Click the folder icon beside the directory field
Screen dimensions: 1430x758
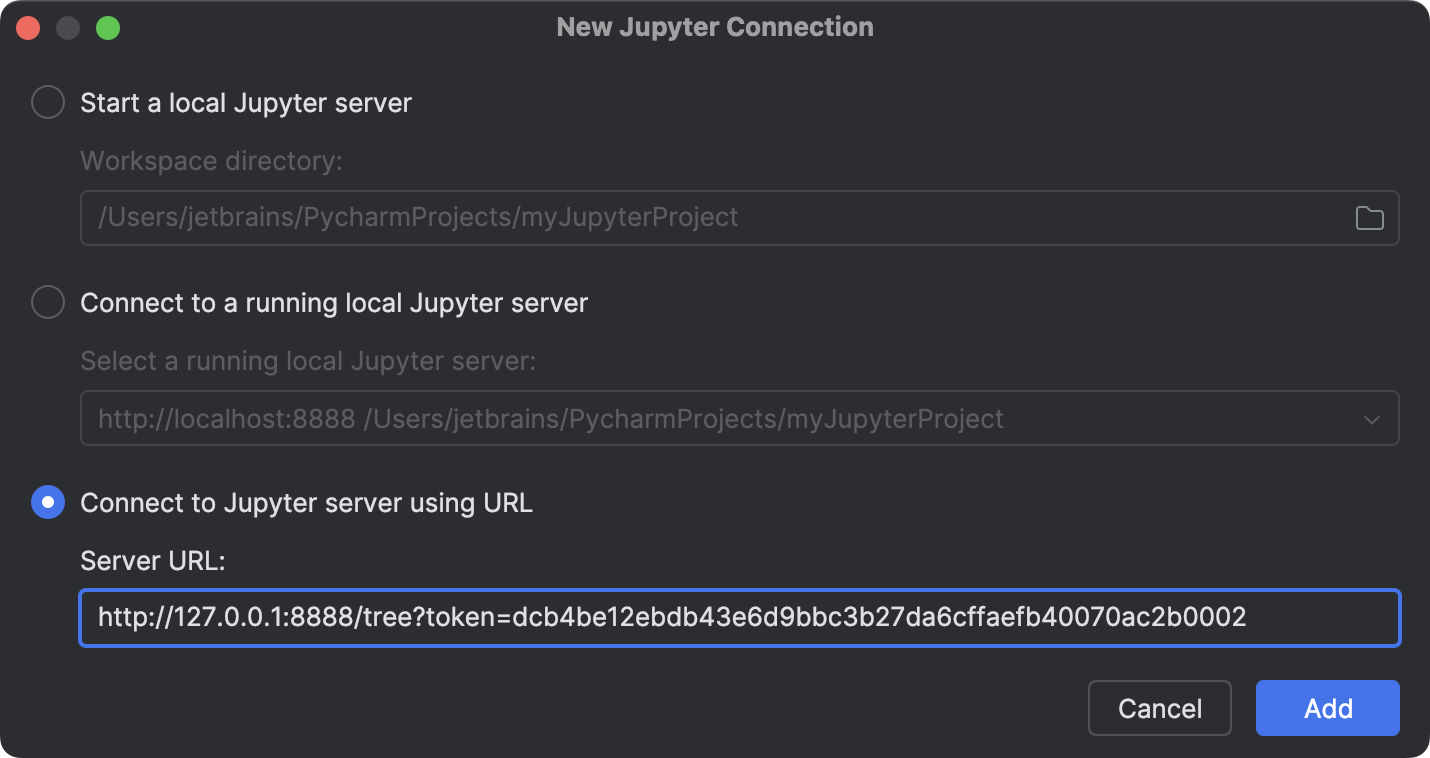[1371, 217]
